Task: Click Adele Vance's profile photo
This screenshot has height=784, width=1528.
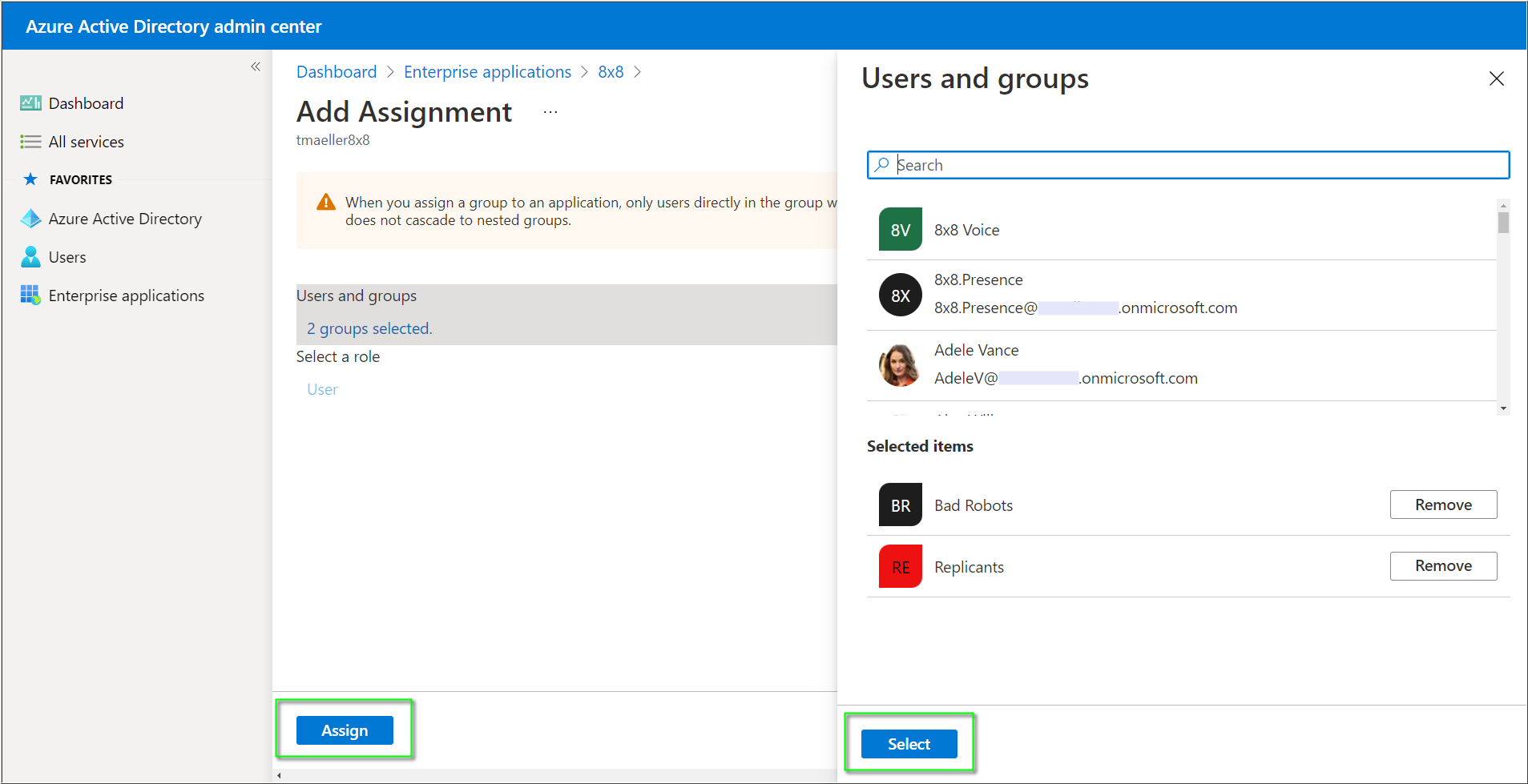Action: coord(901,365)
